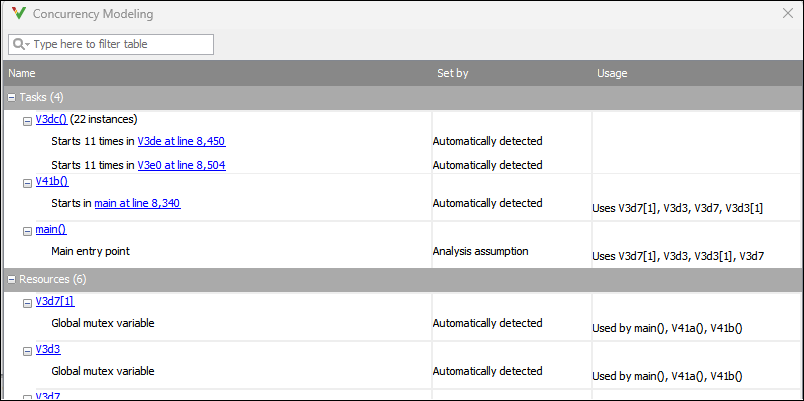Open the V3dc() task link
Screen dimensions: 804x401
52,119
